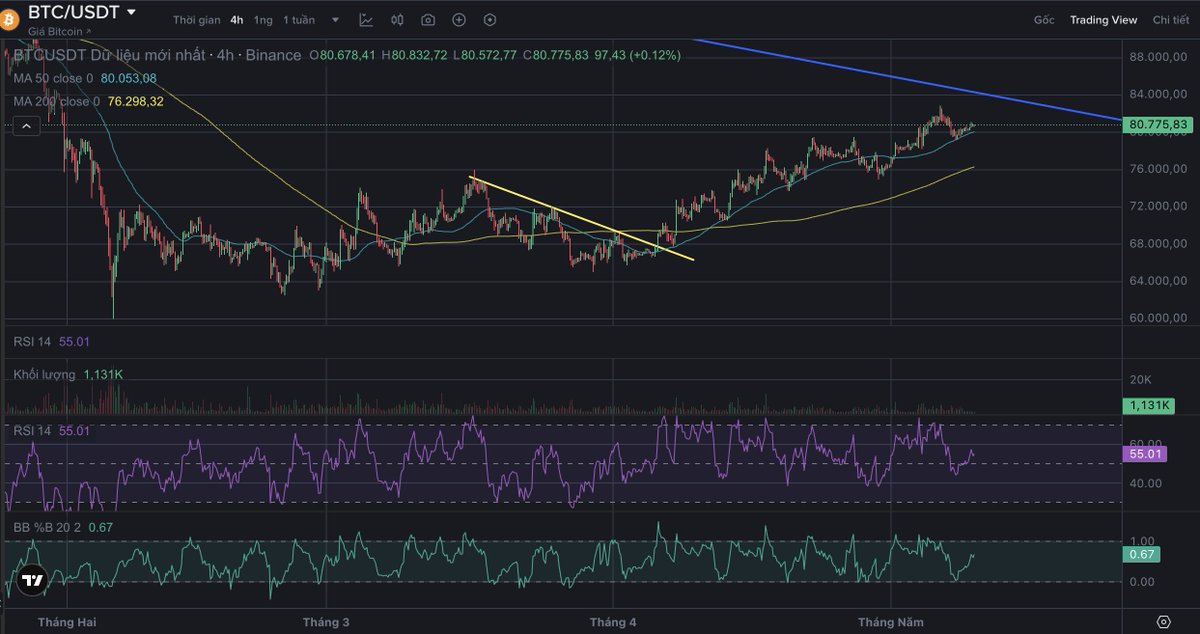
Task: Select the 1 tuần timeframe
Action: coord(299,20)
